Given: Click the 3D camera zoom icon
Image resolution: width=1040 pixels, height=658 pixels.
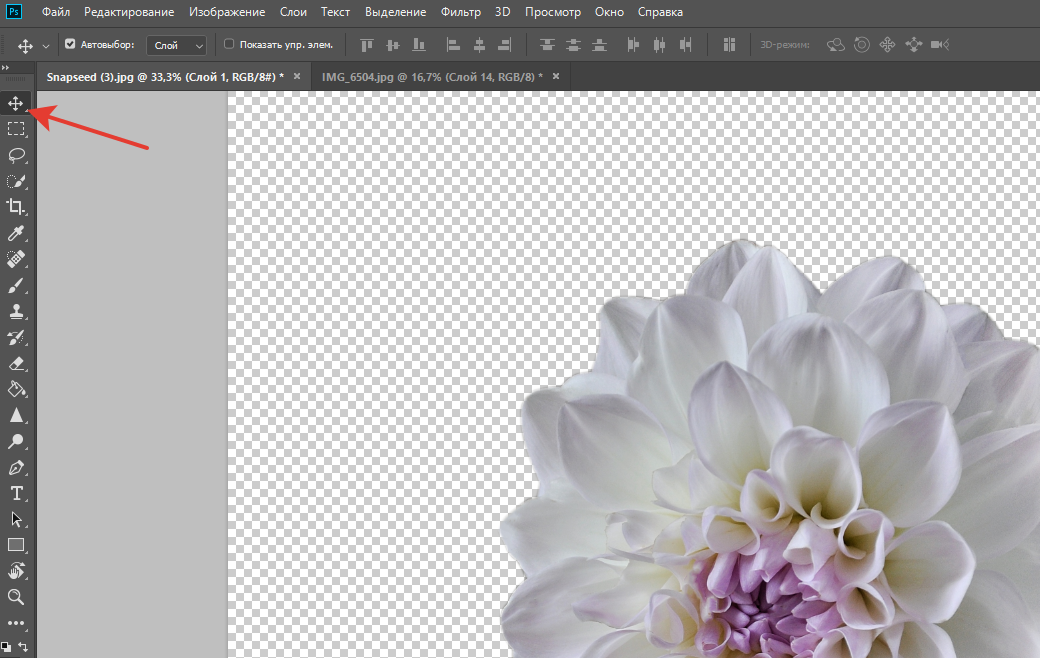Looking at the screenshot, I should [940, 45].
